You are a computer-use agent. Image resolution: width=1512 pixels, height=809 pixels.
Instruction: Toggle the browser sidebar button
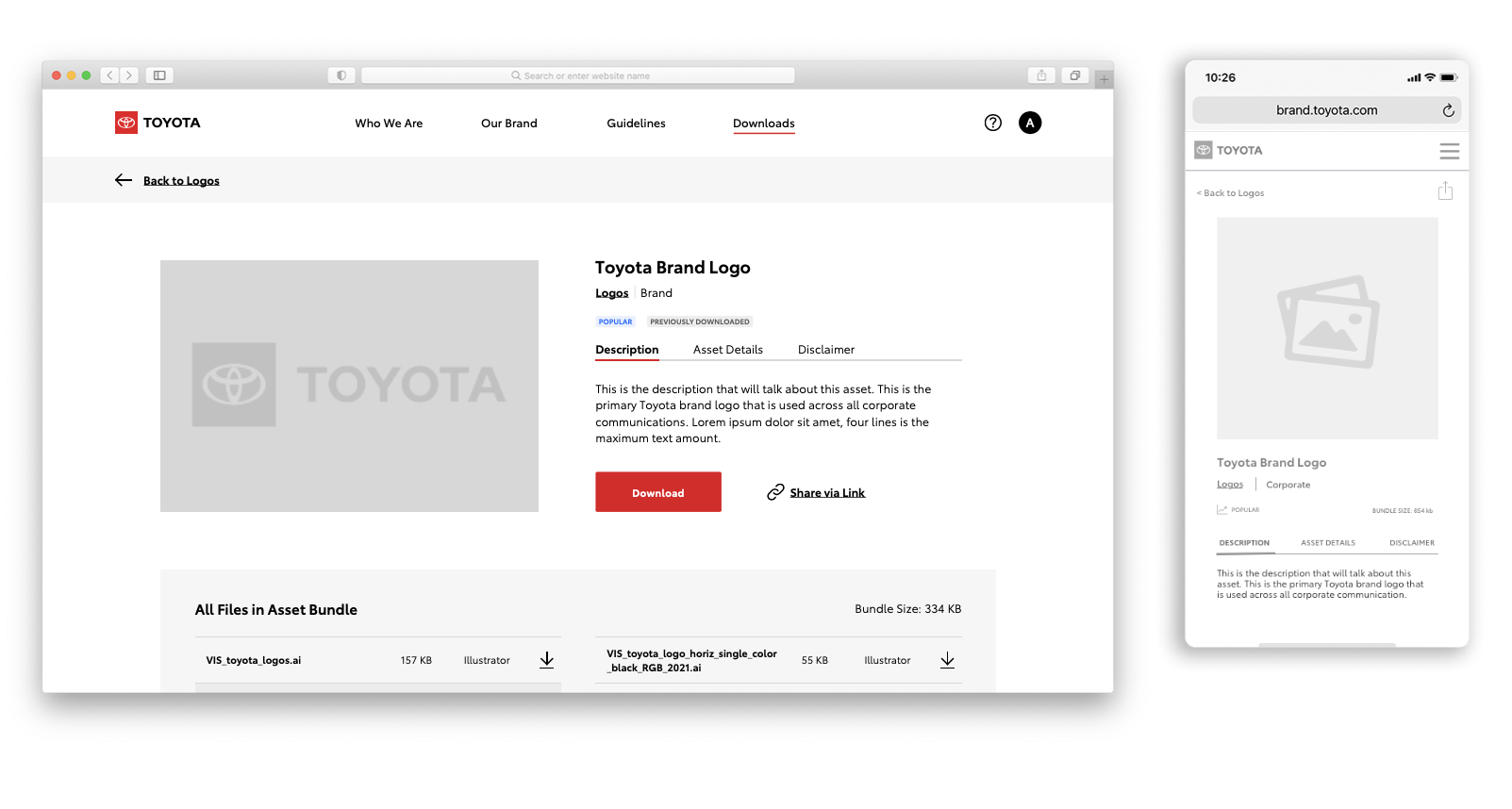coord(159,75)
